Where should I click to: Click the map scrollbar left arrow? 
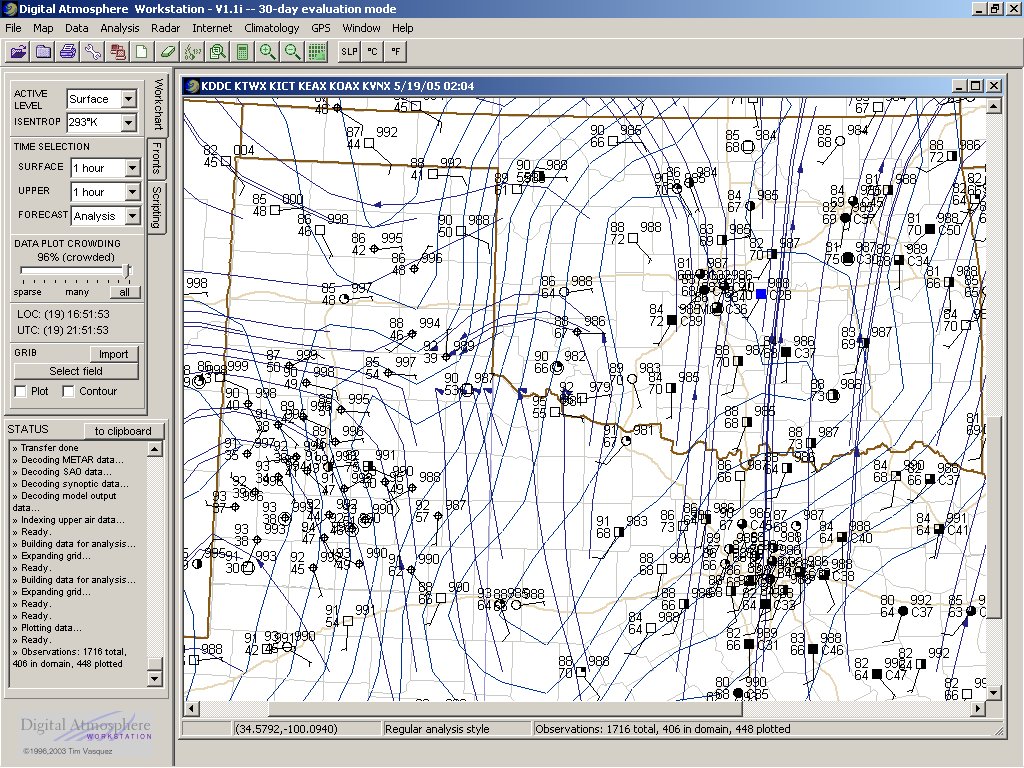(x=191, y=708)
